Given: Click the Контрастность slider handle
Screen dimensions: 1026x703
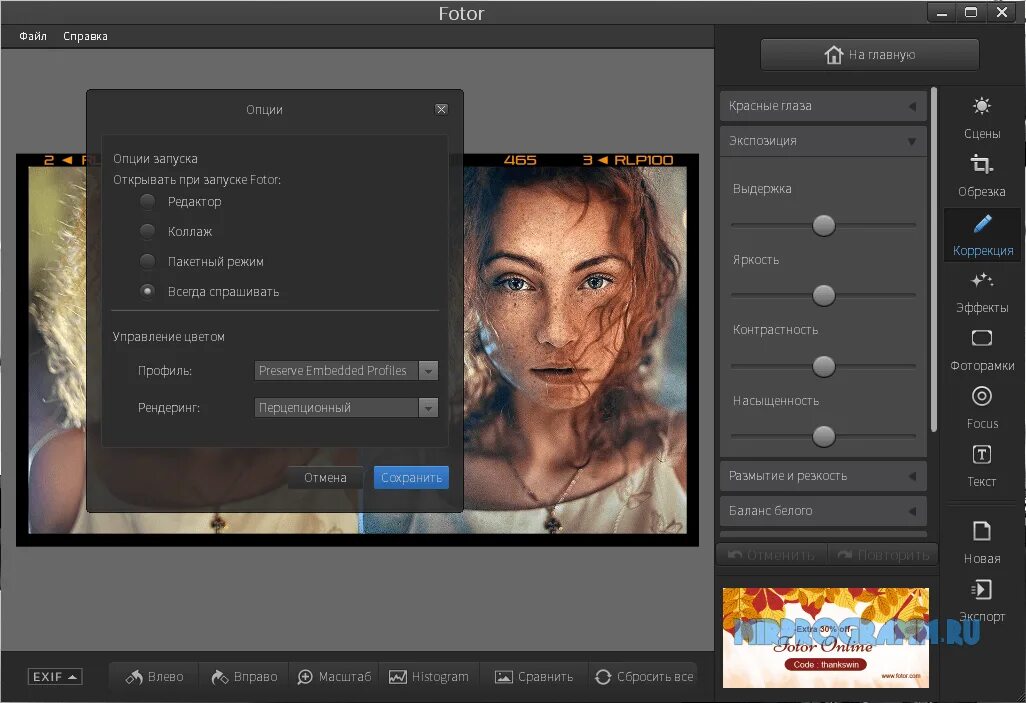Looking at the screenshot, I should pyautogui.click(x=824, y=366).
